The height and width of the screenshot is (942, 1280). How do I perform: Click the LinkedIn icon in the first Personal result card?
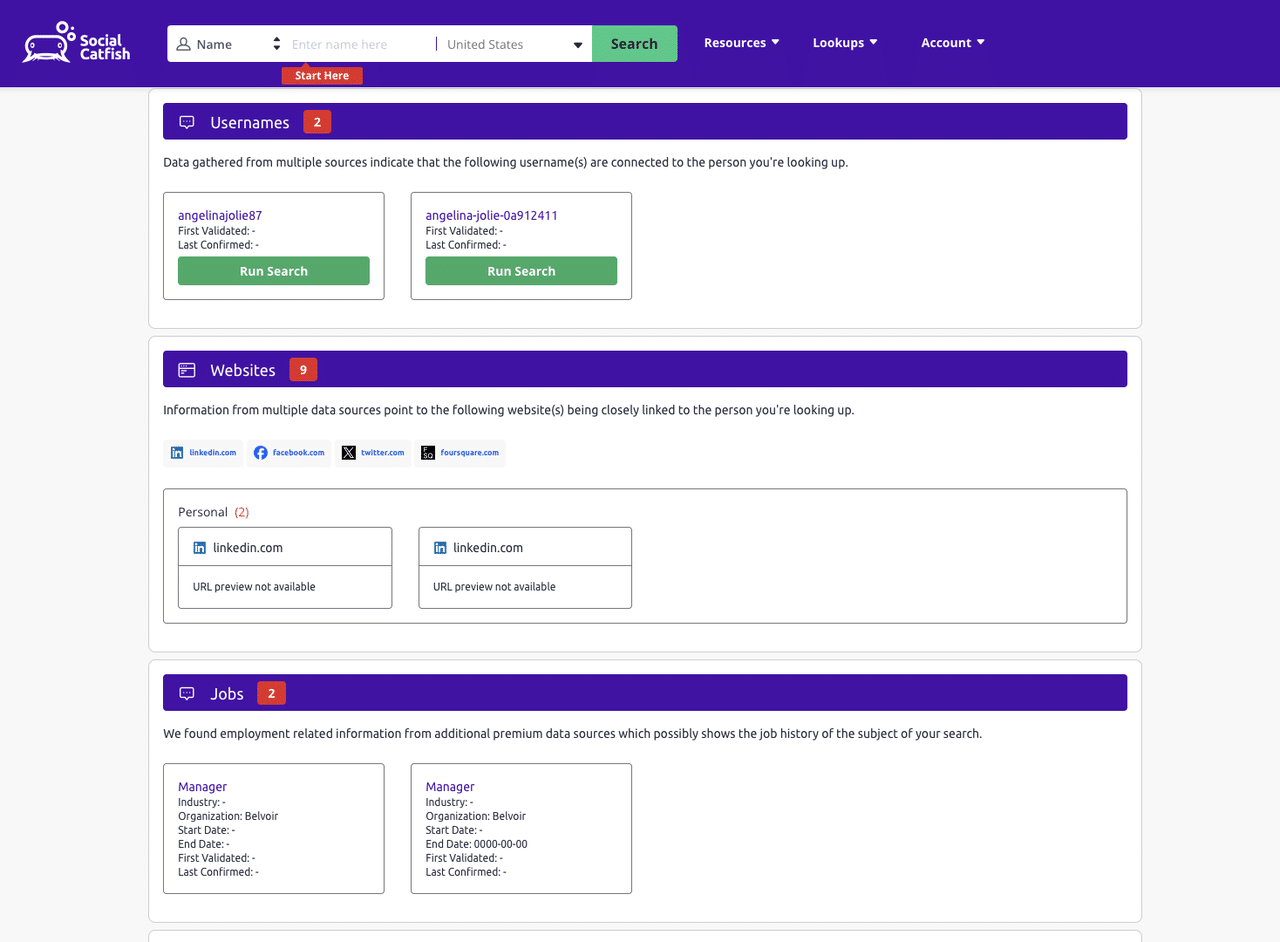pos(199,547)
